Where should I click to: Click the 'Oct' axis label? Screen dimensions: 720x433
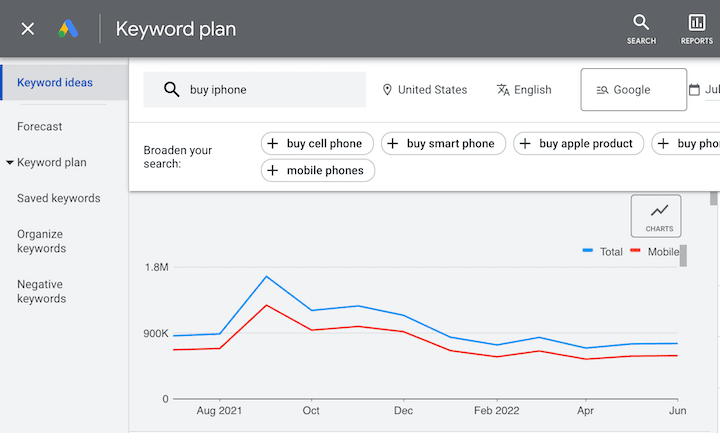pyautogui.click(x=311, y=411)
